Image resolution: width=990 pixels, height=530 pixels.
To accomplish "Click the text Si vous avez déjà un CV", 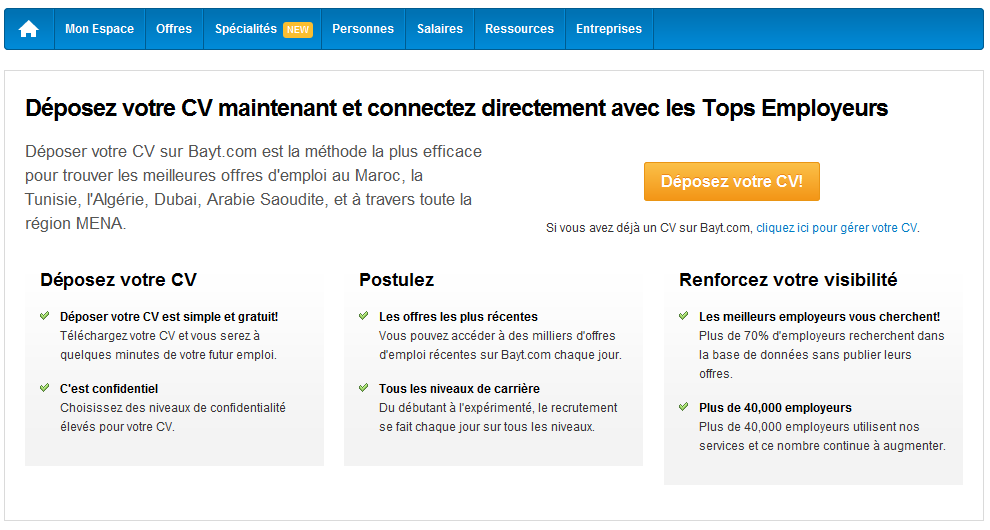I will click(649, 228).
